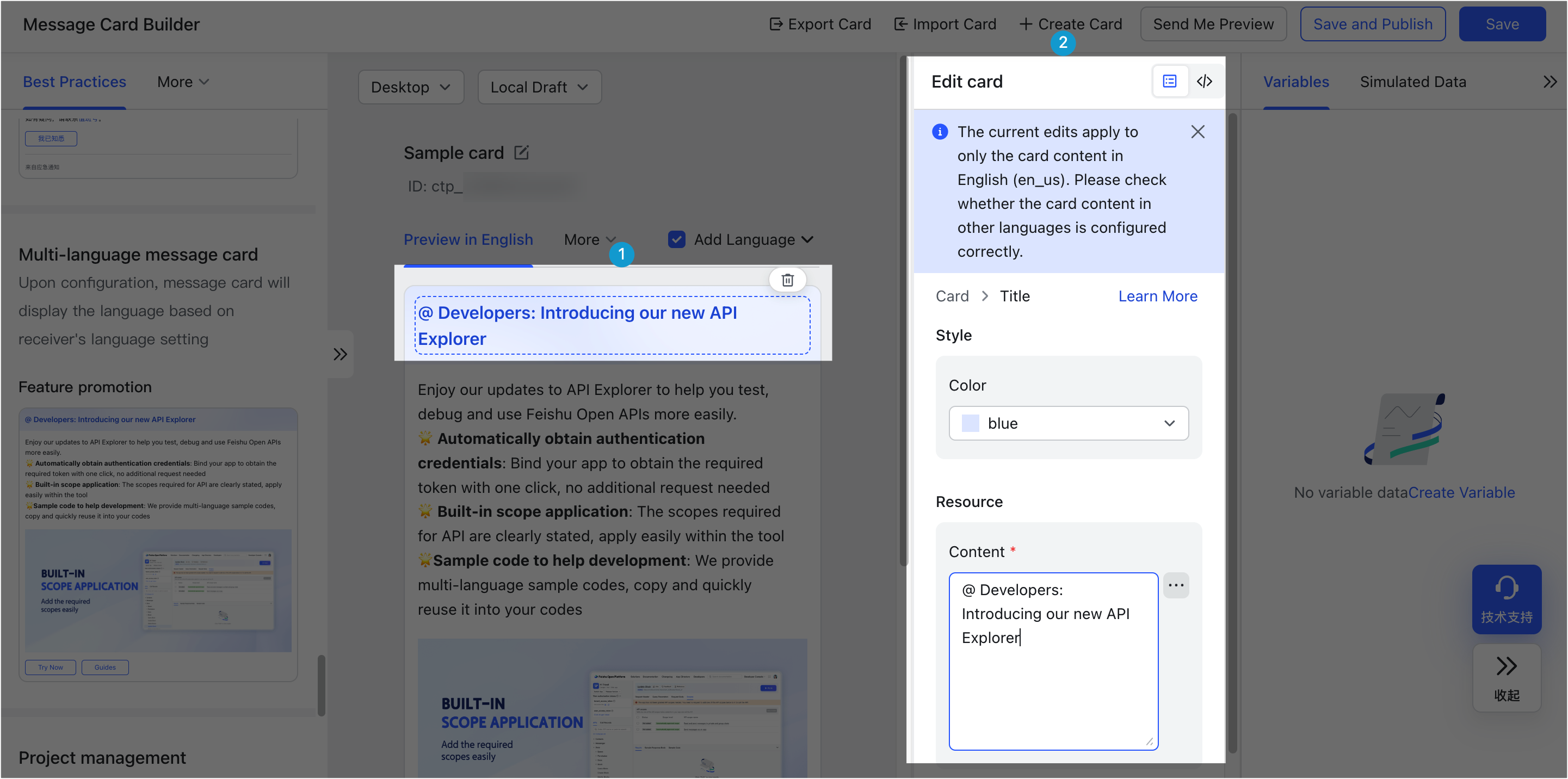Image resolution: width=1568 pixels, height=779 pixels.
Task: Open the ellipsis options beside Content
Action: (1175, 585)
